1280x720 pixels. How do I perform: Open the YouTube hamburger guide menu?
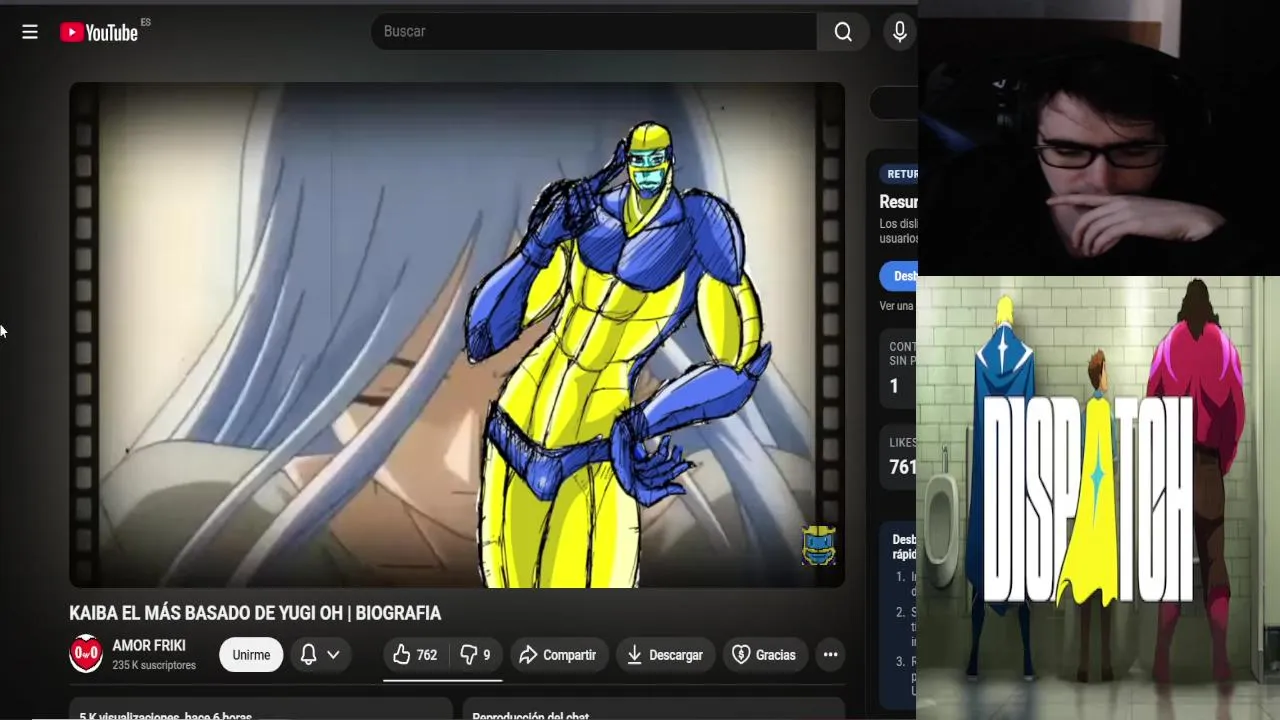[30, 32]
